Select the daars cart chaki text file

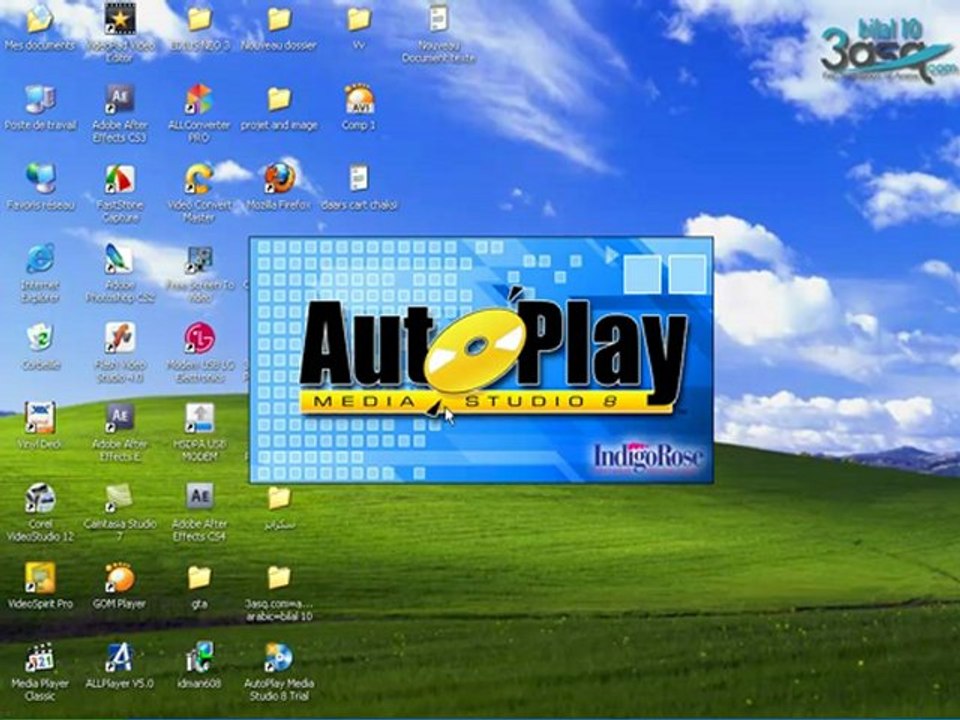[359, 179]
